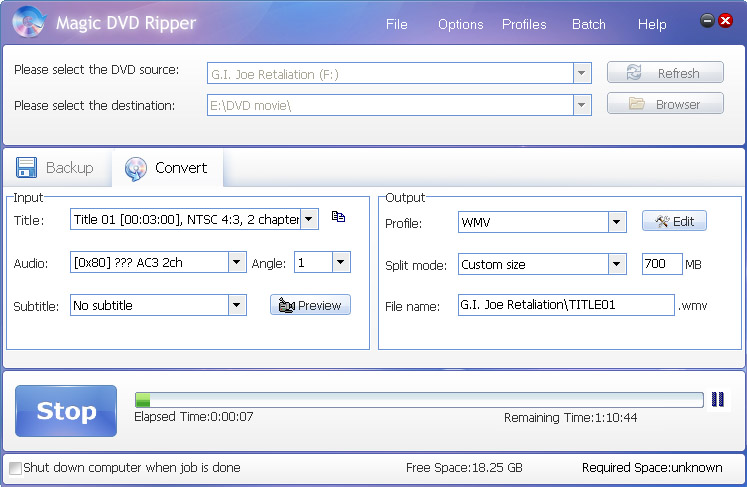Open the Profiles menu
This screenshot has width=747, height=487.
pyautogui.click(x=524, y=24)
